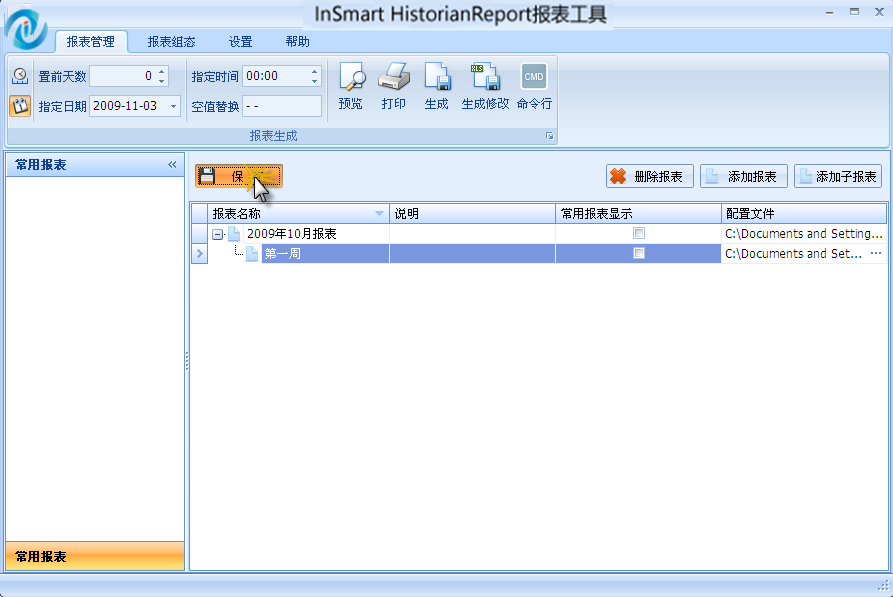Screen dimensions: 893x597
Task: Click the file icon of 2009年10月报表
Action: [234, 234]
